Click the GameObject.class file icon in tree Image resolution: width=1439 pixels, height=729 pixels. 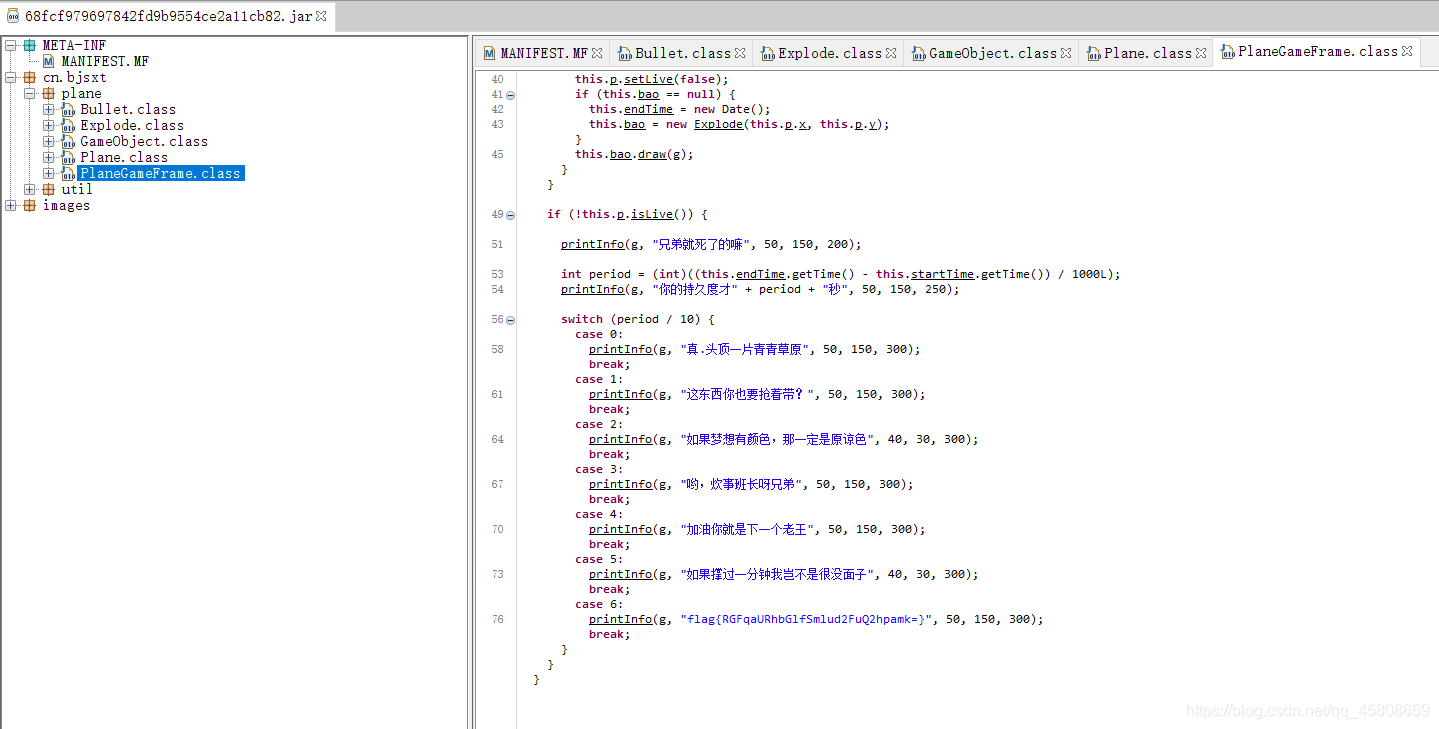(x=67, y=141)
